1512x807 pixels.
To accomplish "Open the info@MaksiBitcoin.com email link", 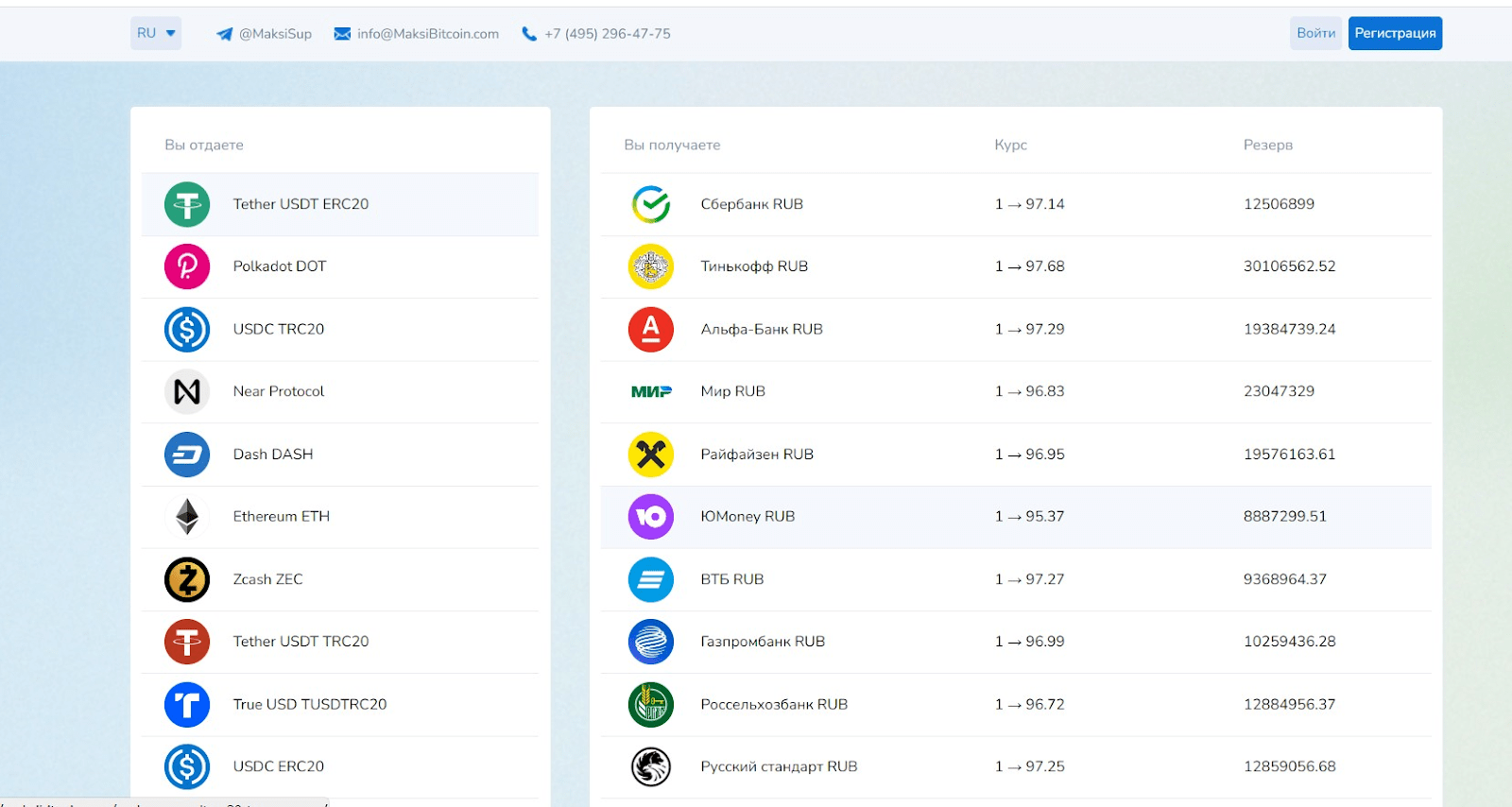I will 428,34.
